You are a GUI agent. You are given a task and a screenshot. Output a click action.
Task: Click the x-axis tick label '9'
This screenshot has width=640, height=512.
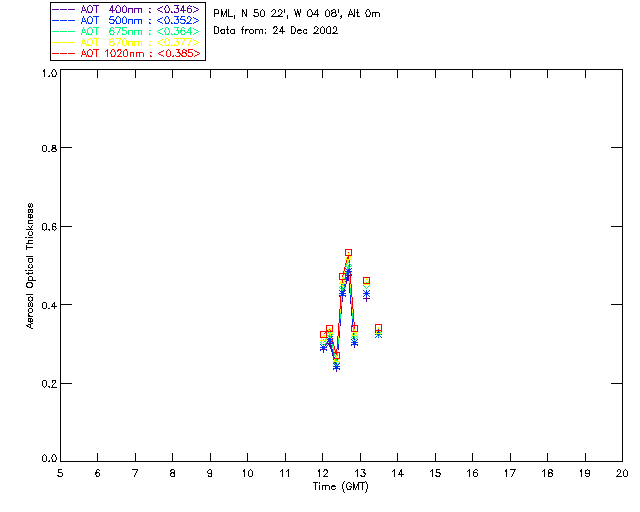click(x=210, y=473)
